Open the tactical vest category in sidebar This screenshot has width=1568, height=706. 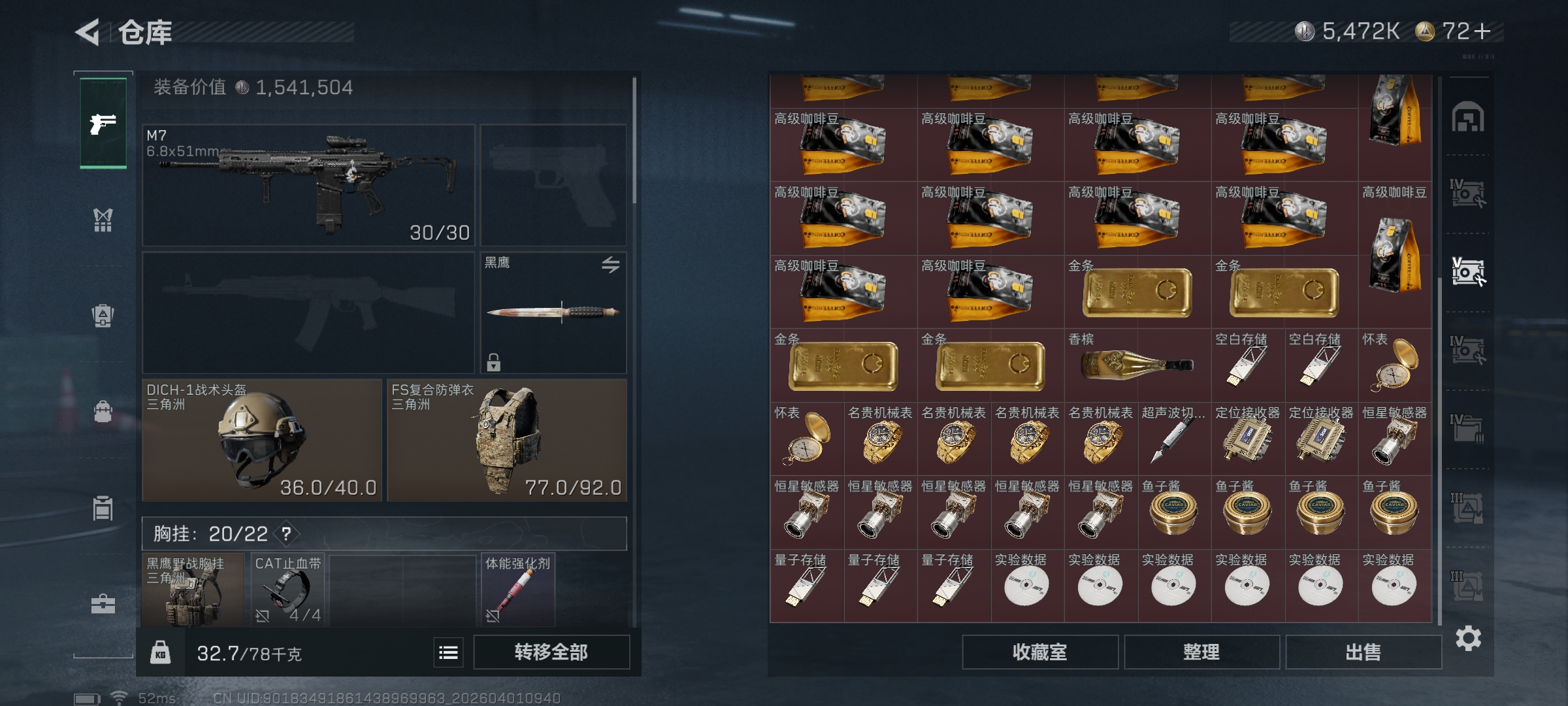tap(103, 220)
